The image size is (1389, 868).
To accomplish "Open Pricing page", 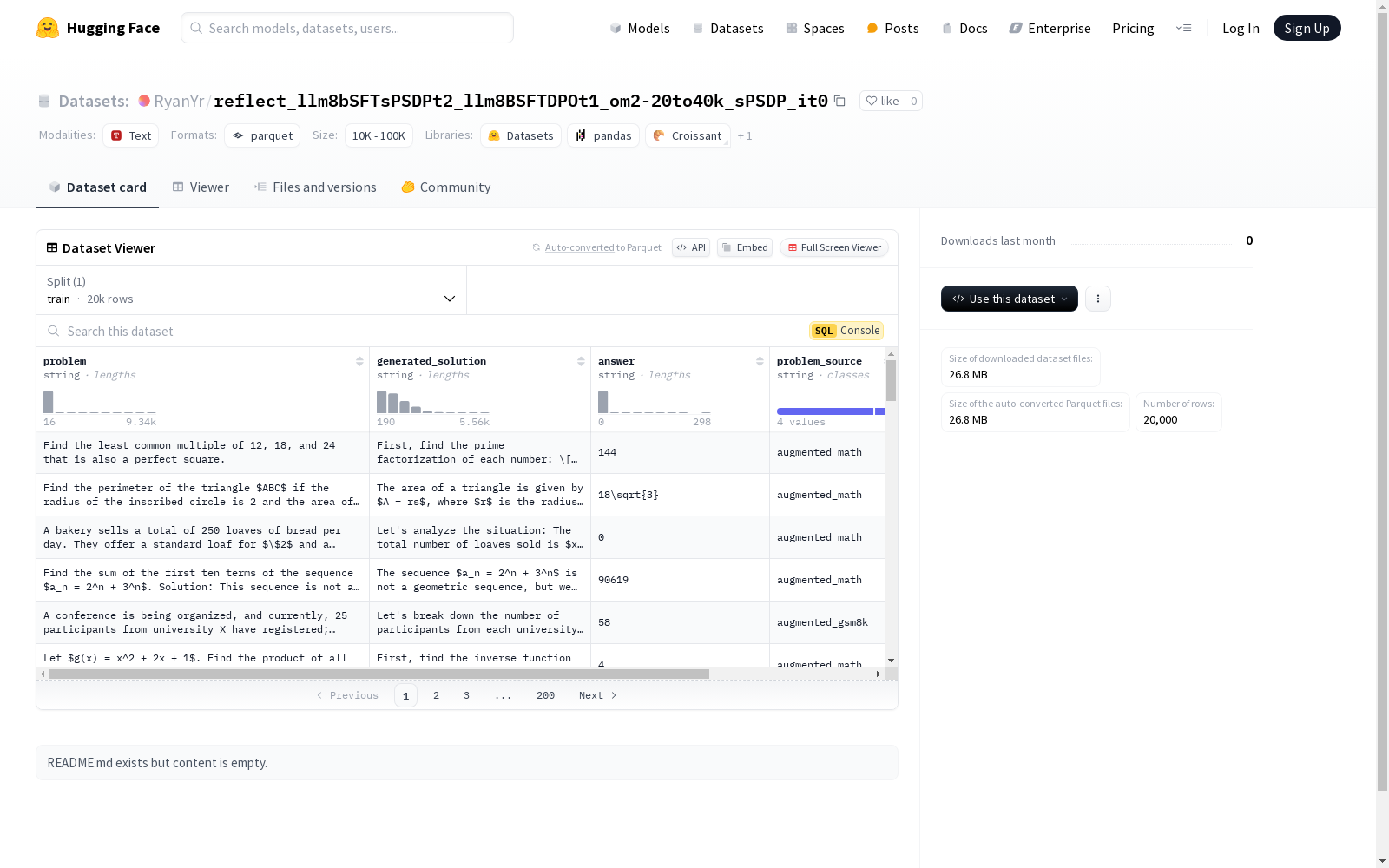I will click(1133, 28).
